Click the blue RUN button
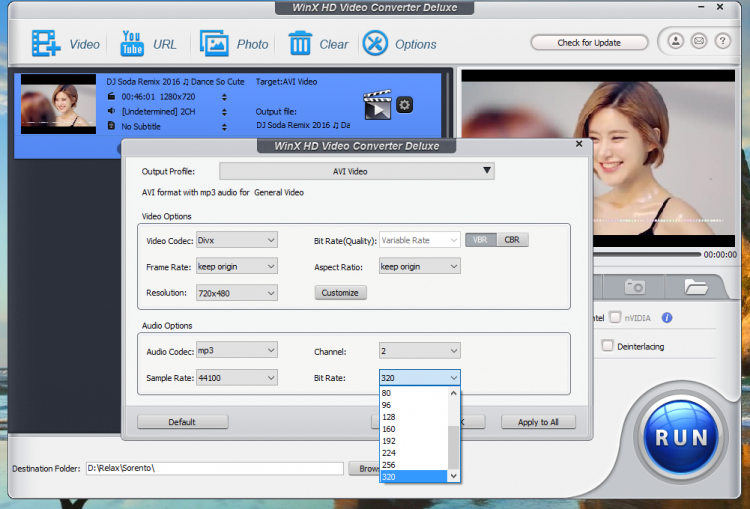750x509 pixels. [681, 437]
